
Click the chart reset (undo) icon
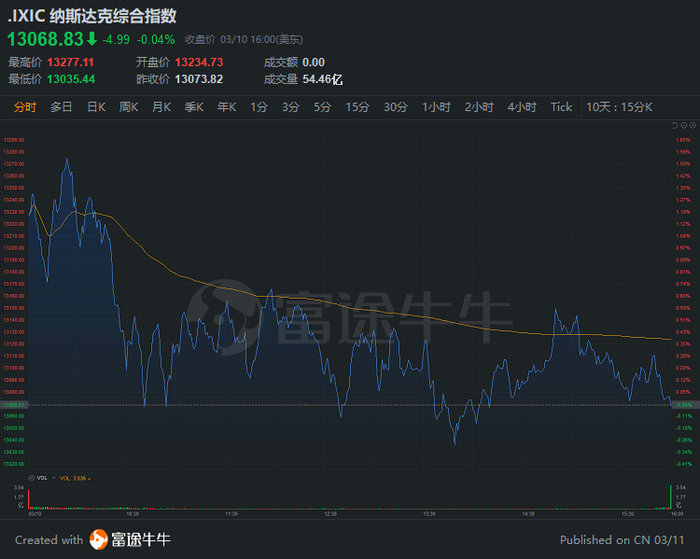[x=675, y=125]
